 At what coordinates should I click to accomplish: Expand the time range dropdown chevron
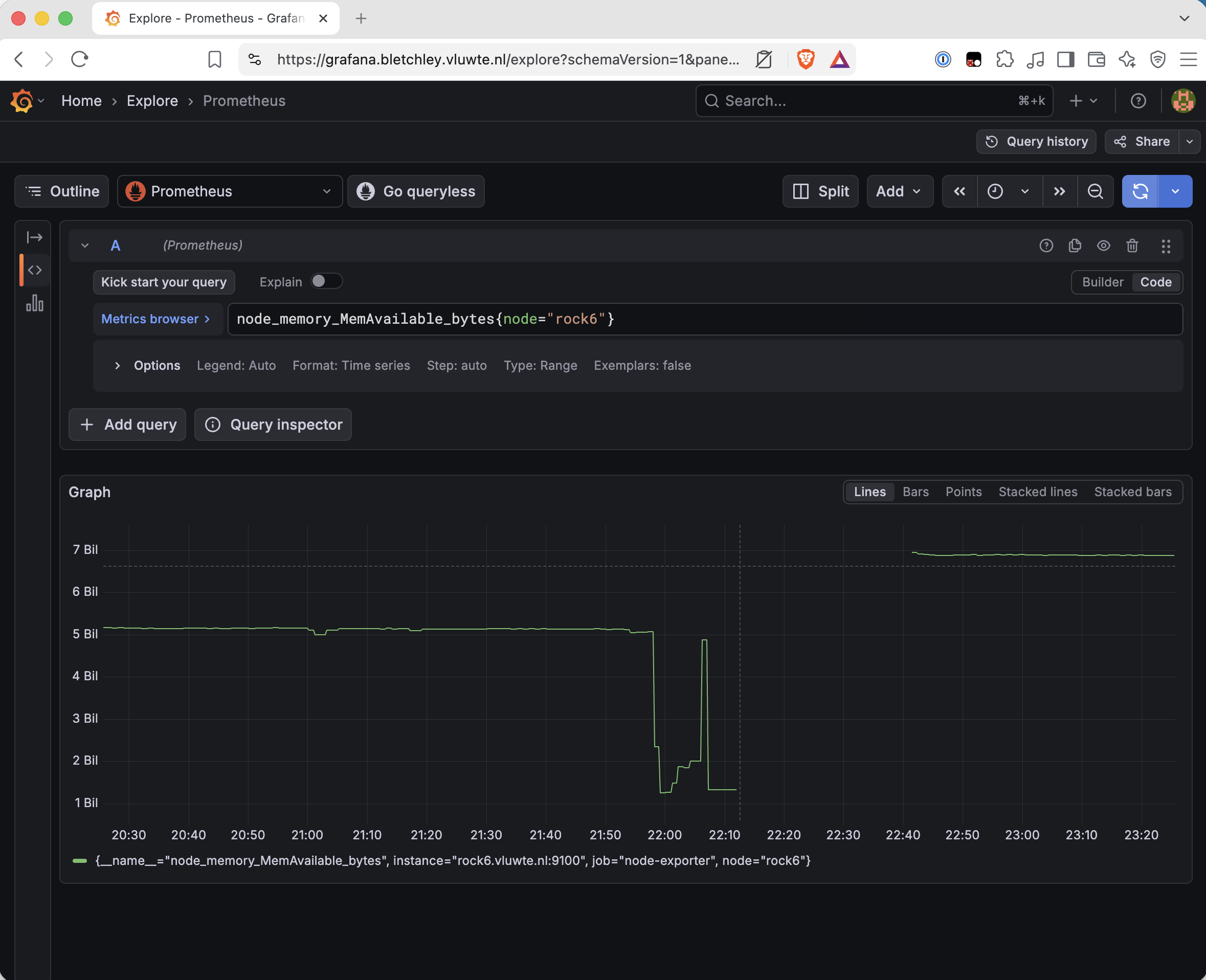click(1025, 191)
